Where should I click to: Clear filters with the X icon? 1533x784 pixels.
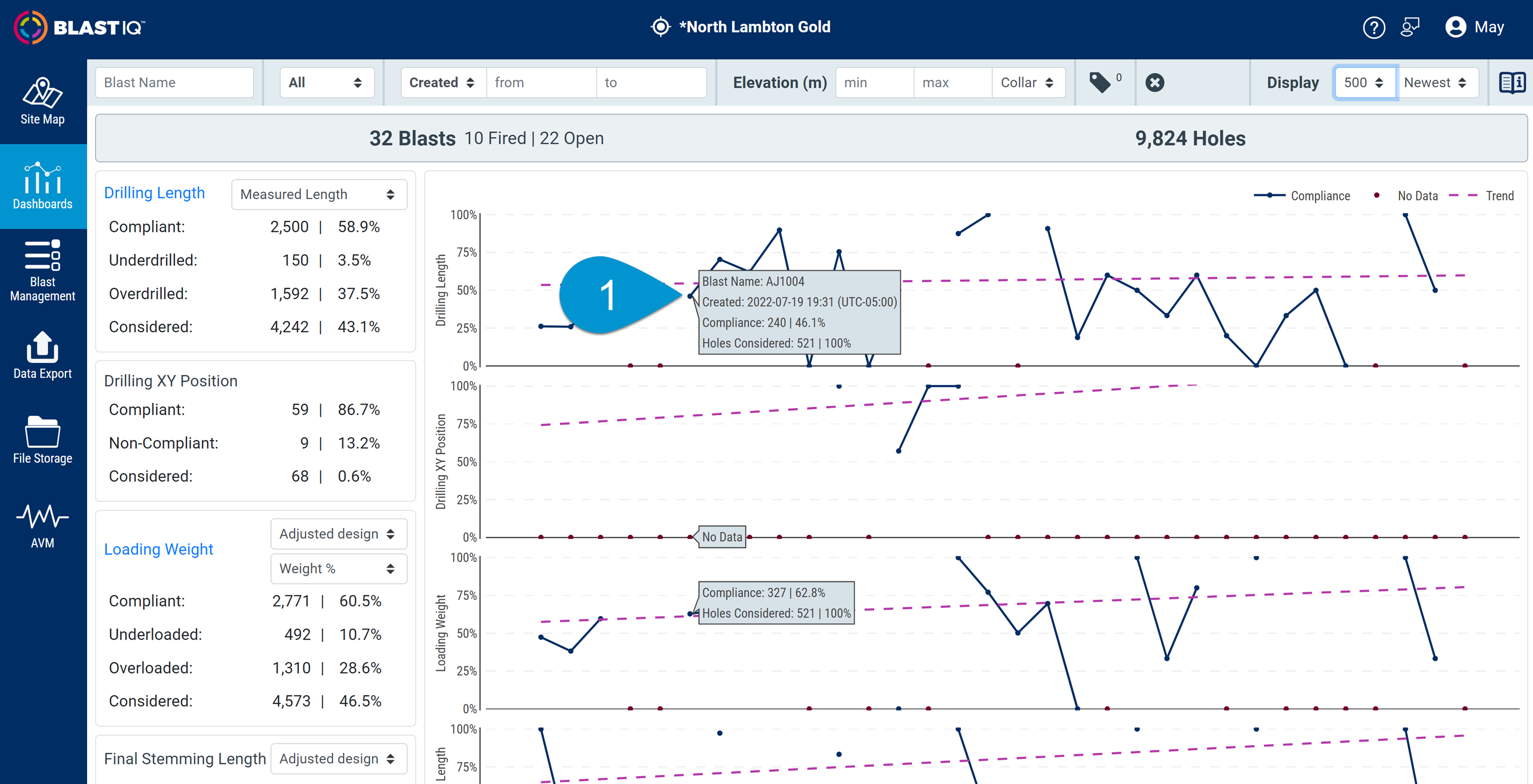[1155, 82]
